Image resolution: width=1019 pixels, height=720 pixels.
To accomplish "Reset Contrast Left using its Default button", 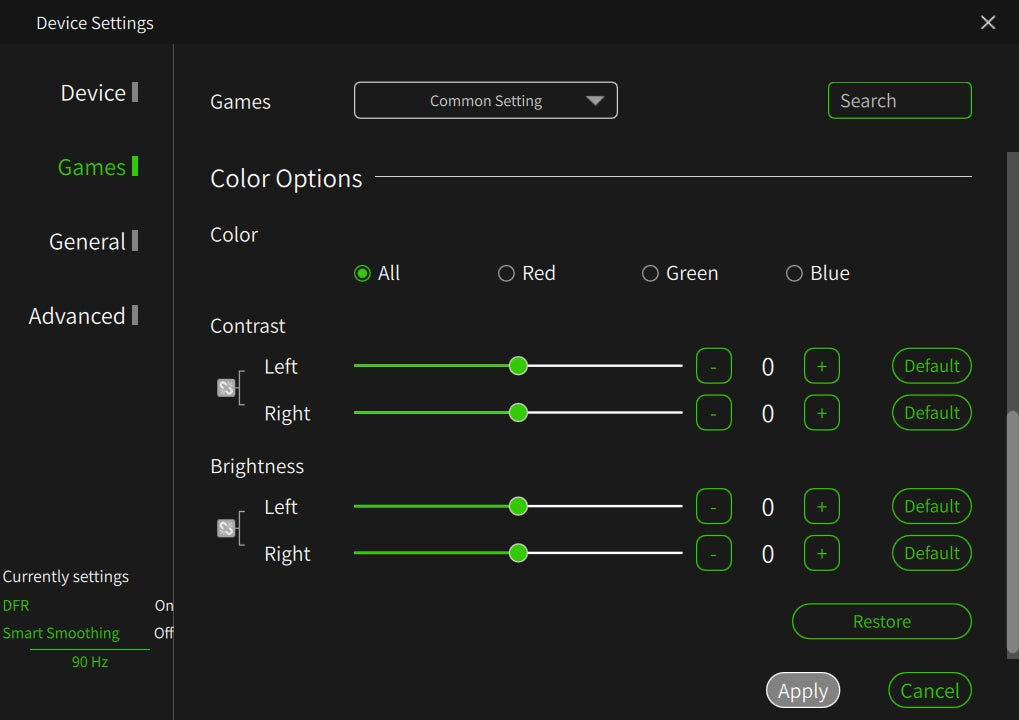I will 931,366.
